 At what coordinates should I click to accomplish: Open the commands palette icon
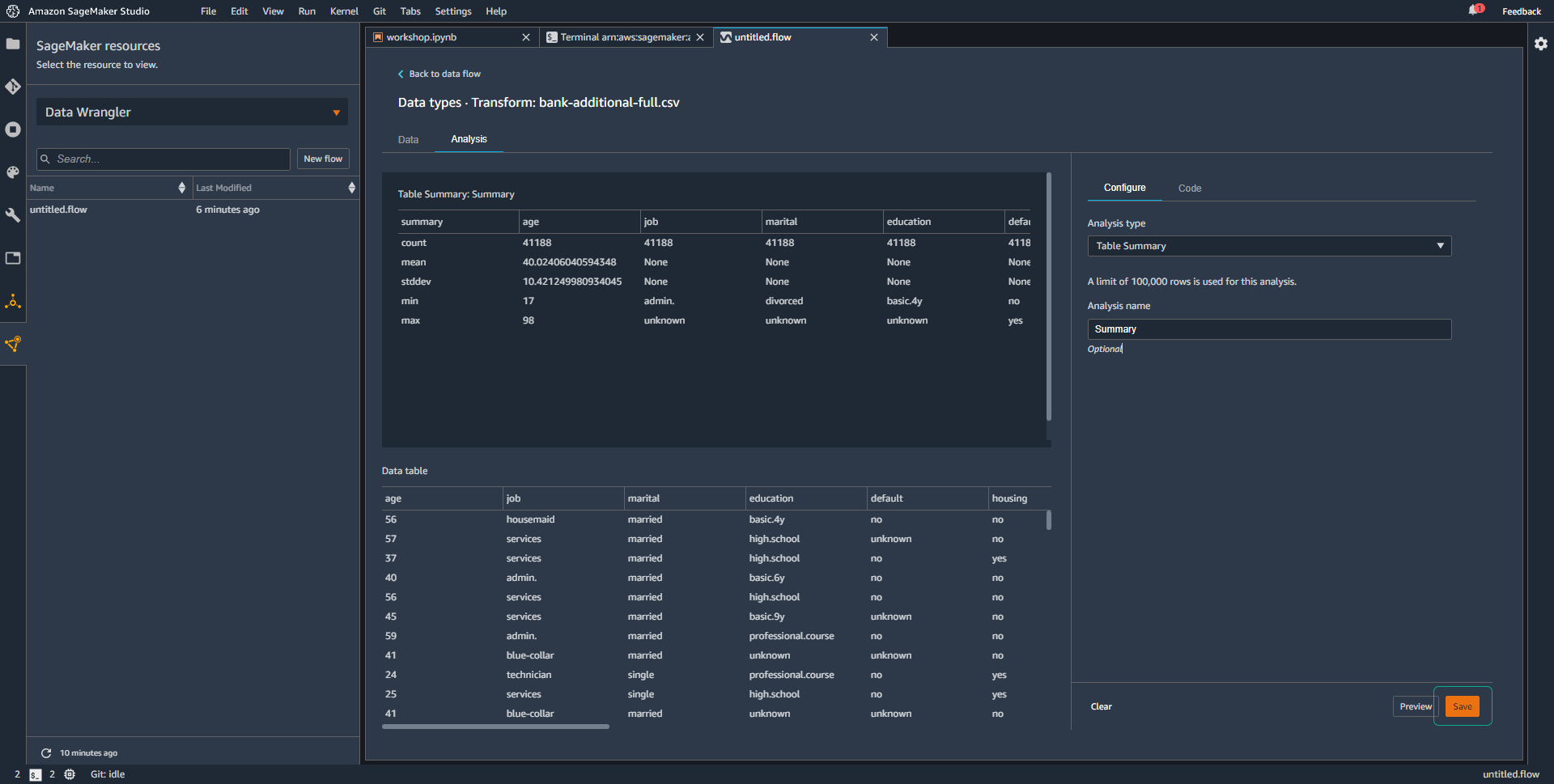coord(13,172)
